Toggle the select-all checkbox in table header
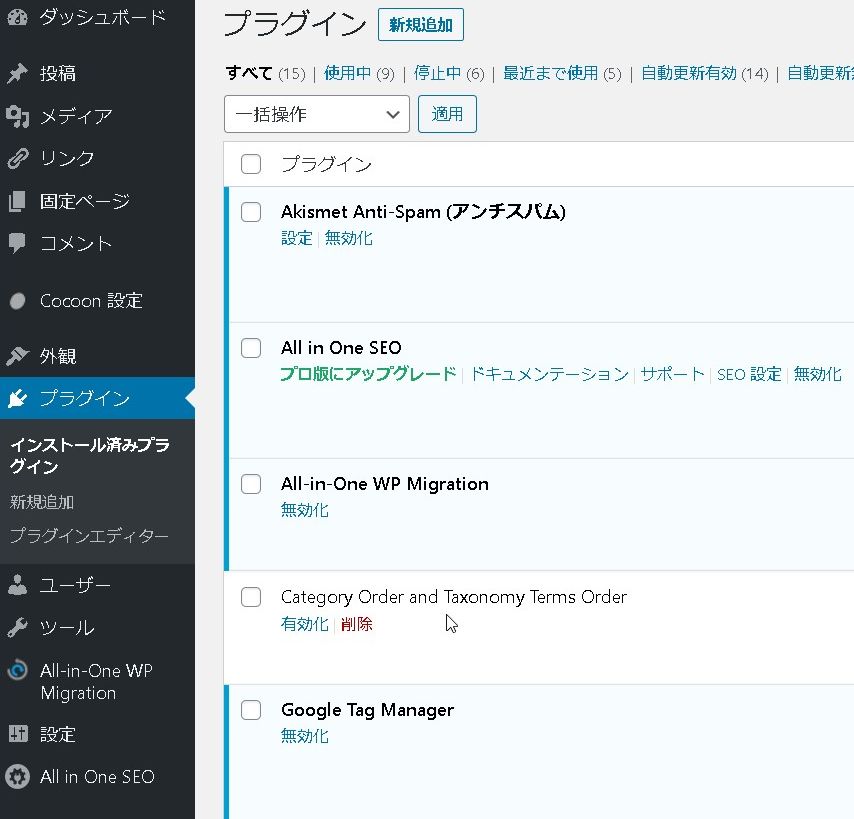Viewport: 854px width, 819px height. click(x=251, y=164)
